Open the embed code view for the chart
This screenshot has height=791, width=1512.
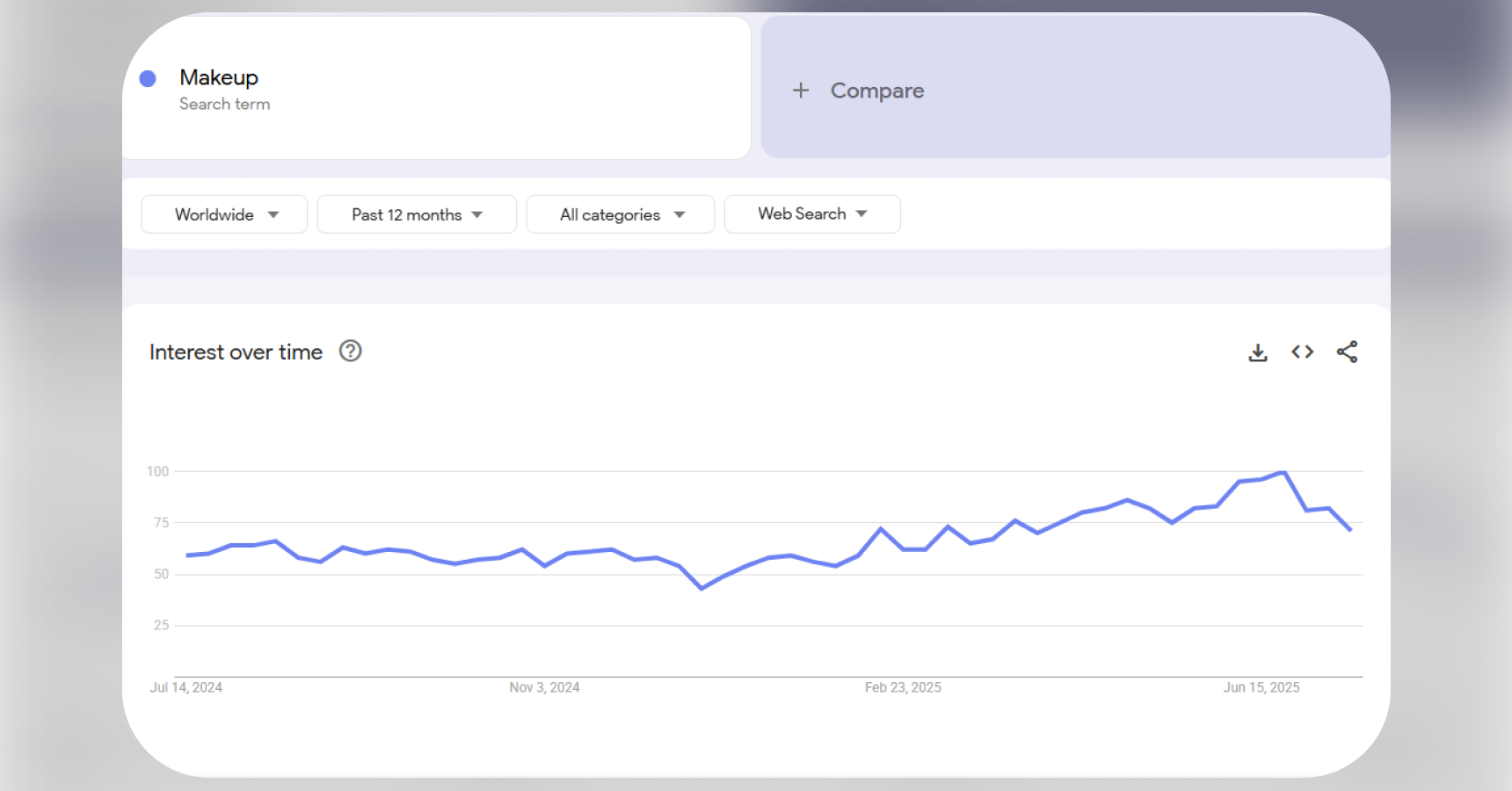pos(1302,352)
